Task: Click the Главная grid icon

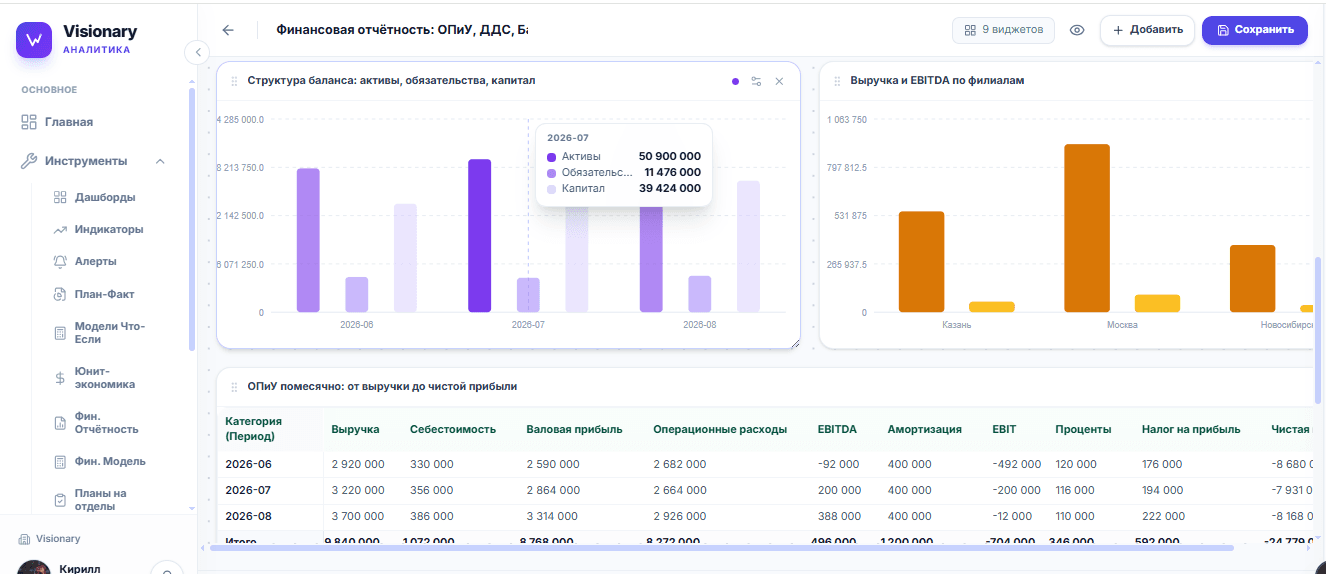Action: [x=29, y=122]
